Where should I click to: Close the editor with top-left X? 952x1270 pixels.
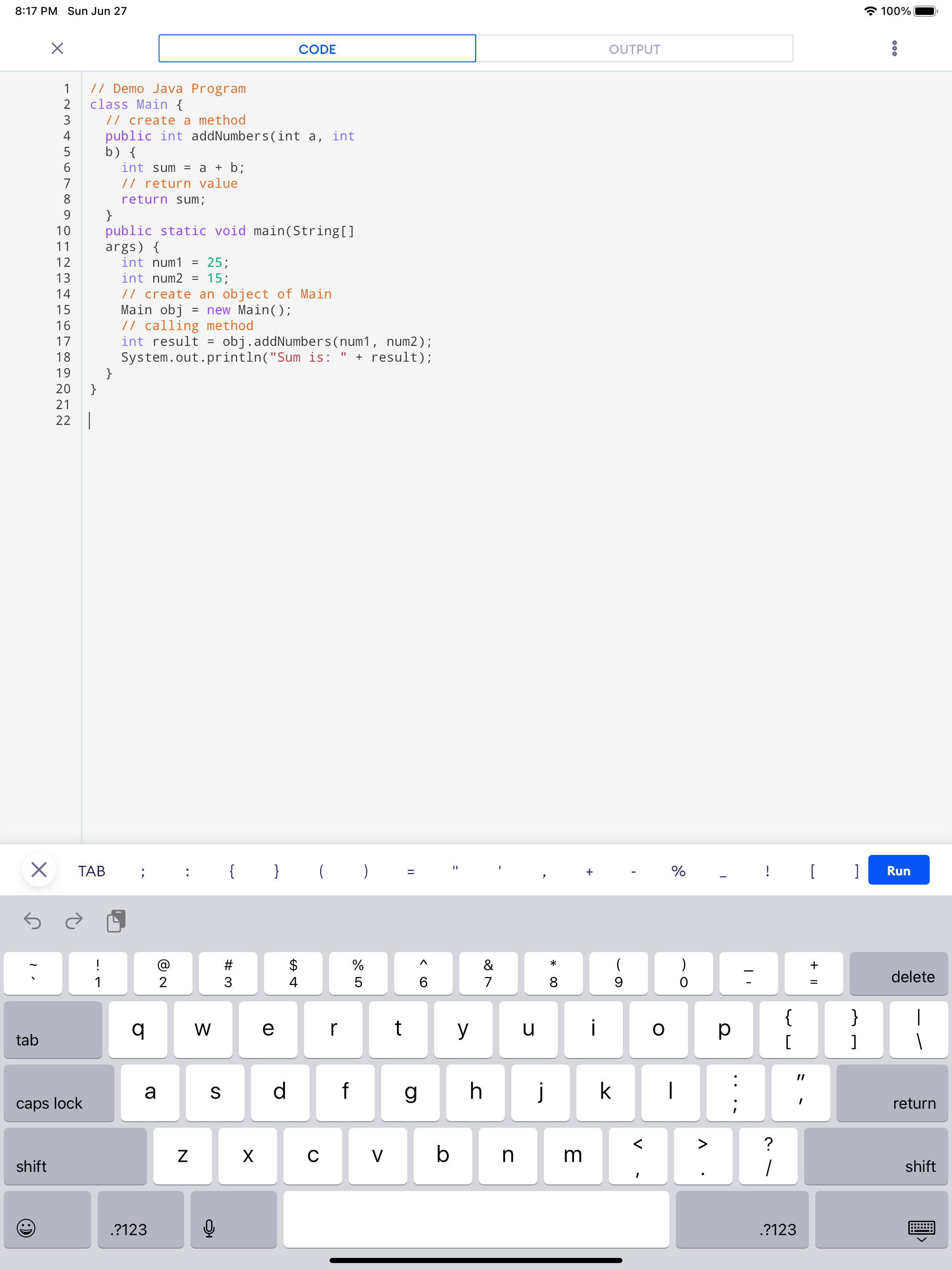coord(58,48)
